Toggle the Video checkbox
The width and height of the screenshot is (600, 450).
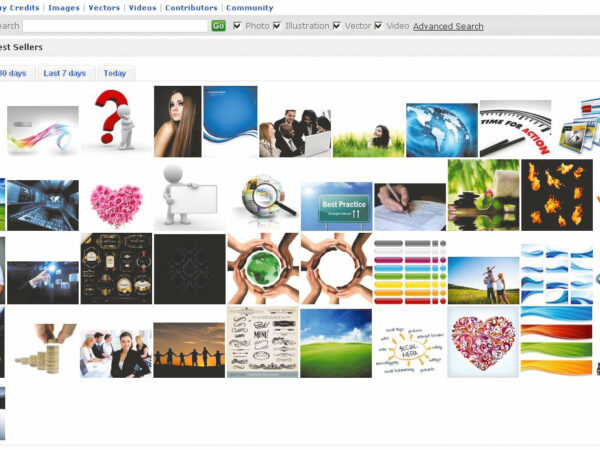coord(379,26)
